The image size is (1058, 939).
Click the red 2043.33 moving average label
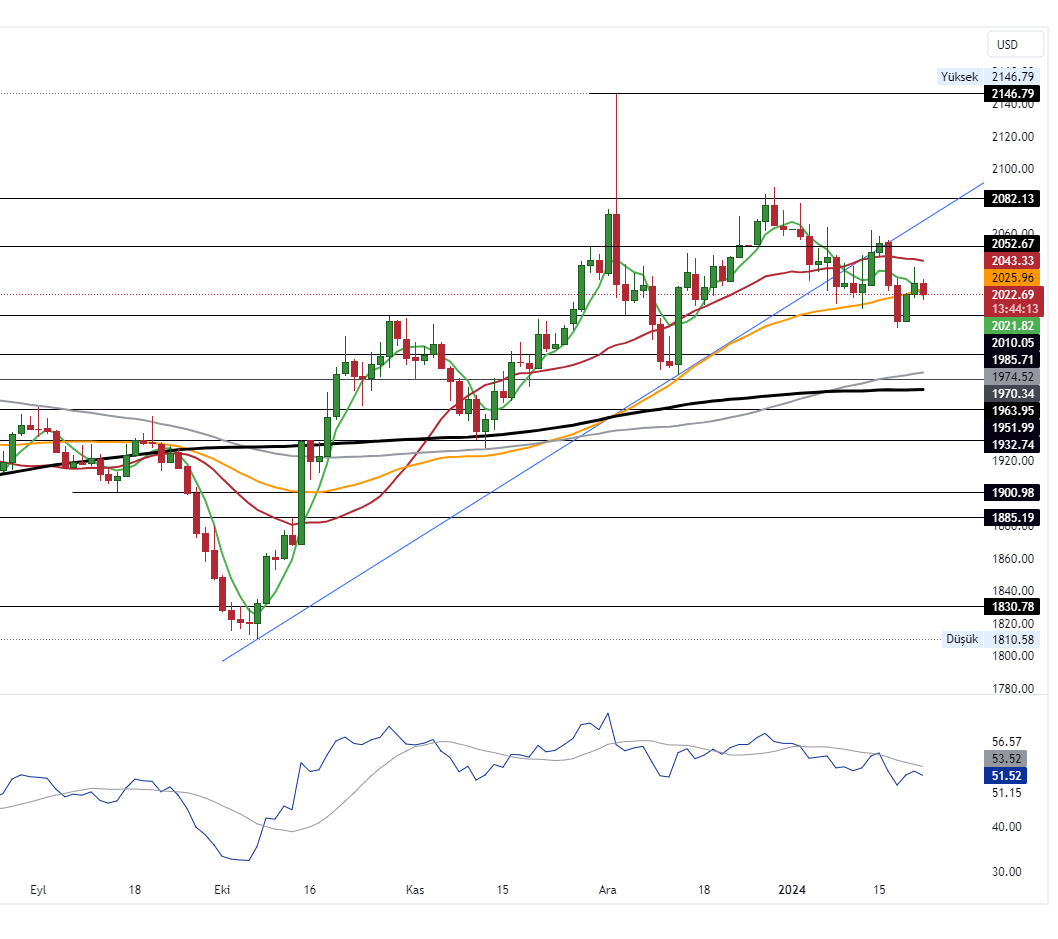[1013, 260]
